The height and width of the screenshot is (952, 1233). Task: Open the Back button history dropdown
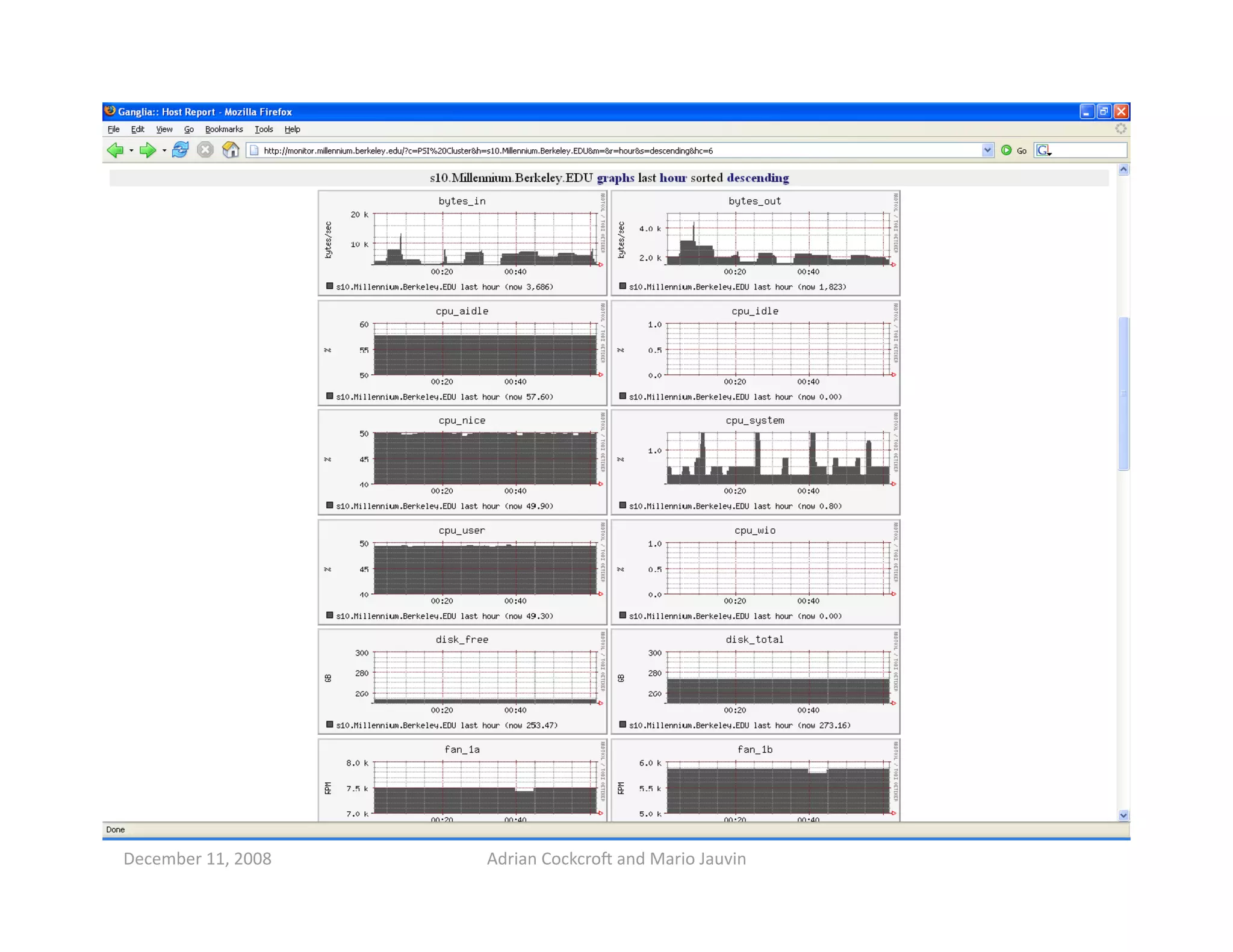coord(131,150)
